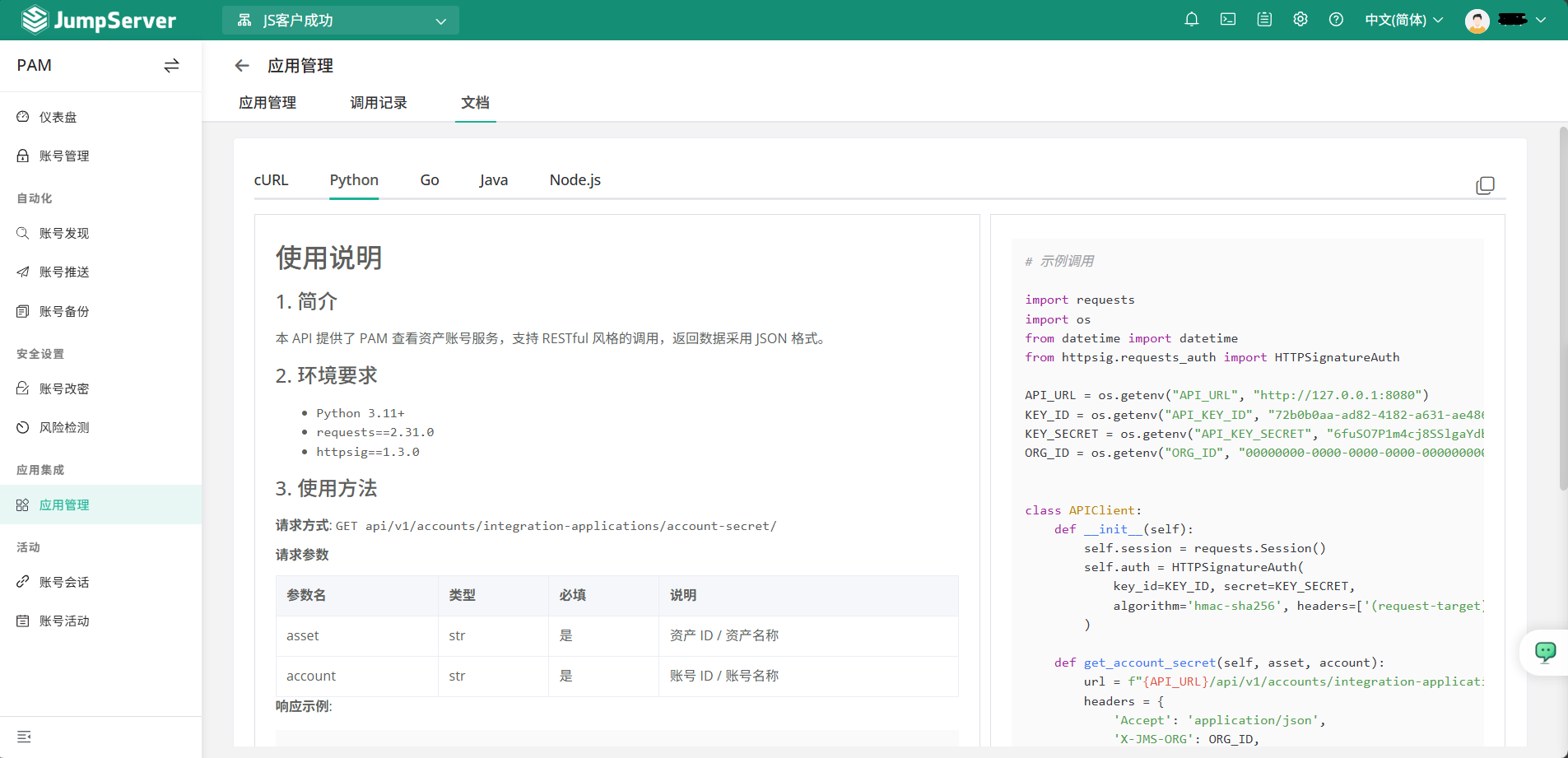
Task: Open 账号备份 in sidebar
Action: (x=100, y=311)
